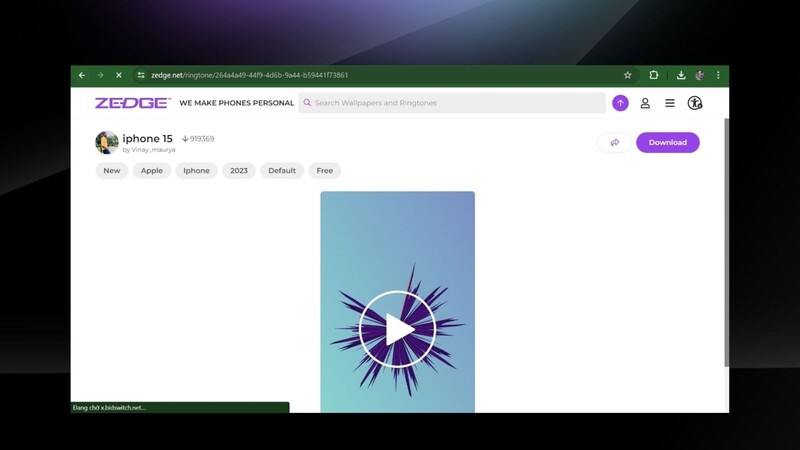Open site information icon in address bar

pos(141,75)
